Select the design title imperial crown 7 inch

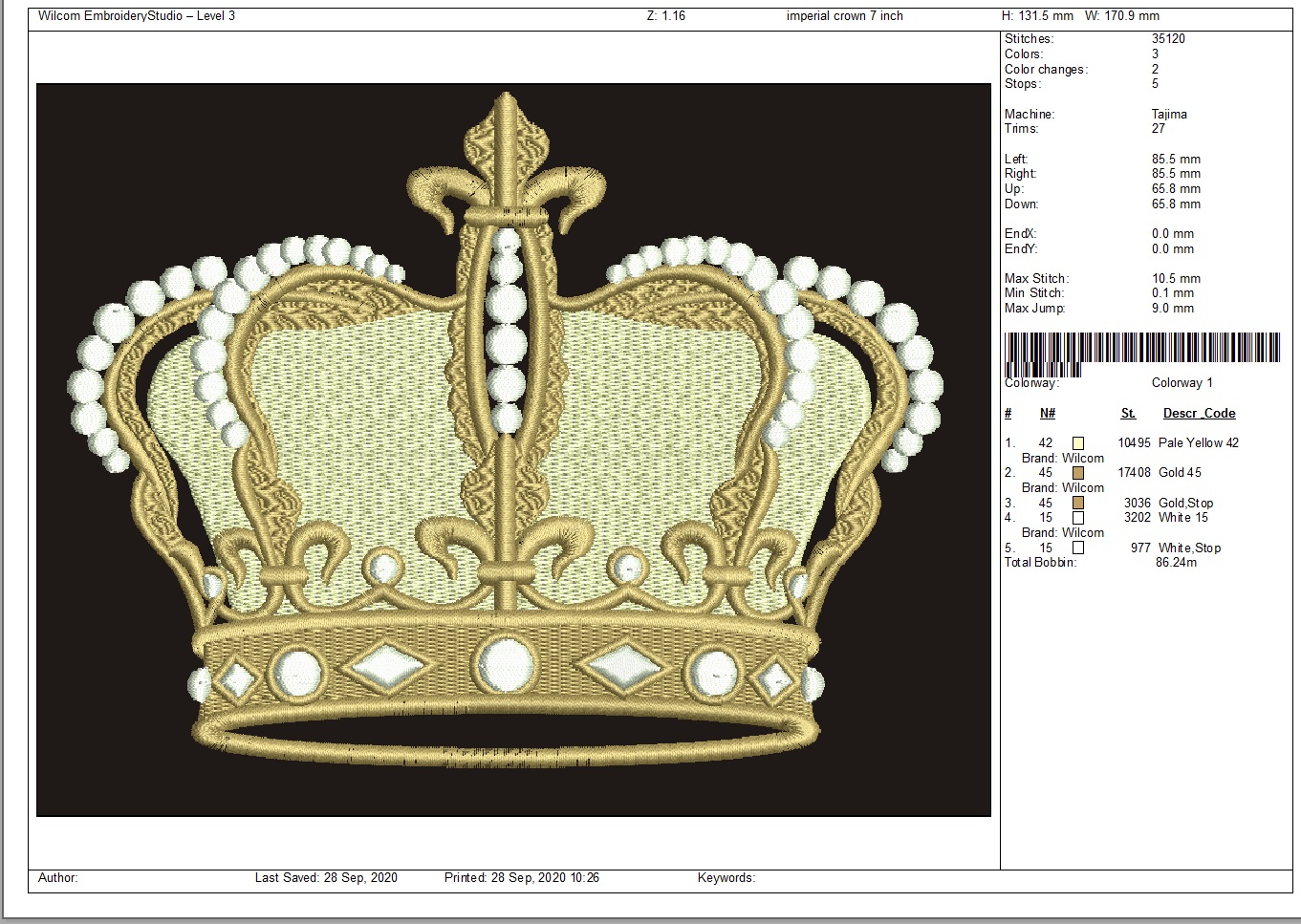click(x=844, y=16)
